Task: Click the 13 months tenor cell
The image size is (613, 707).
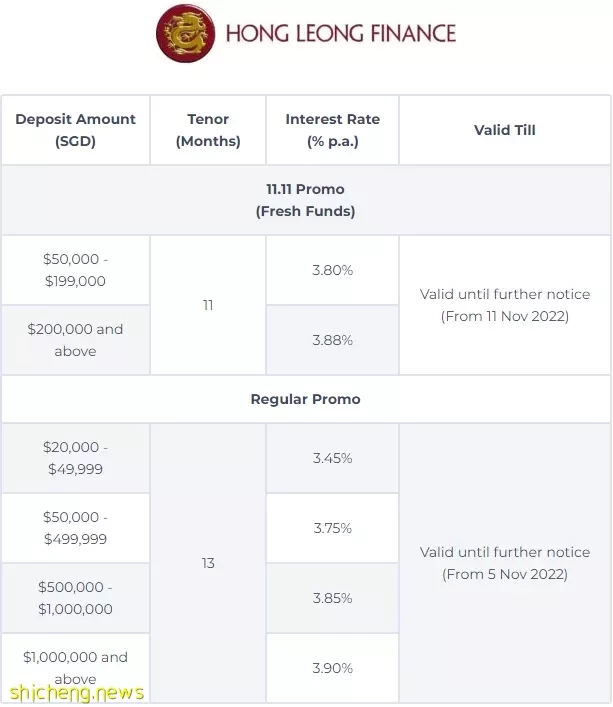Action: pyautogui.click(x=208, y=563)
